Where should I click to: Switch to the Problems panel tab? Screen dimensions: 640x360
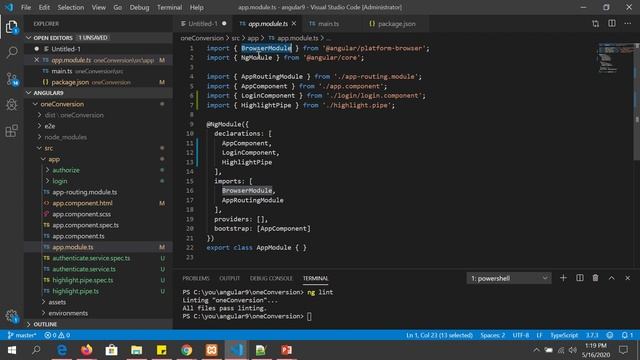tap(196, 278)
